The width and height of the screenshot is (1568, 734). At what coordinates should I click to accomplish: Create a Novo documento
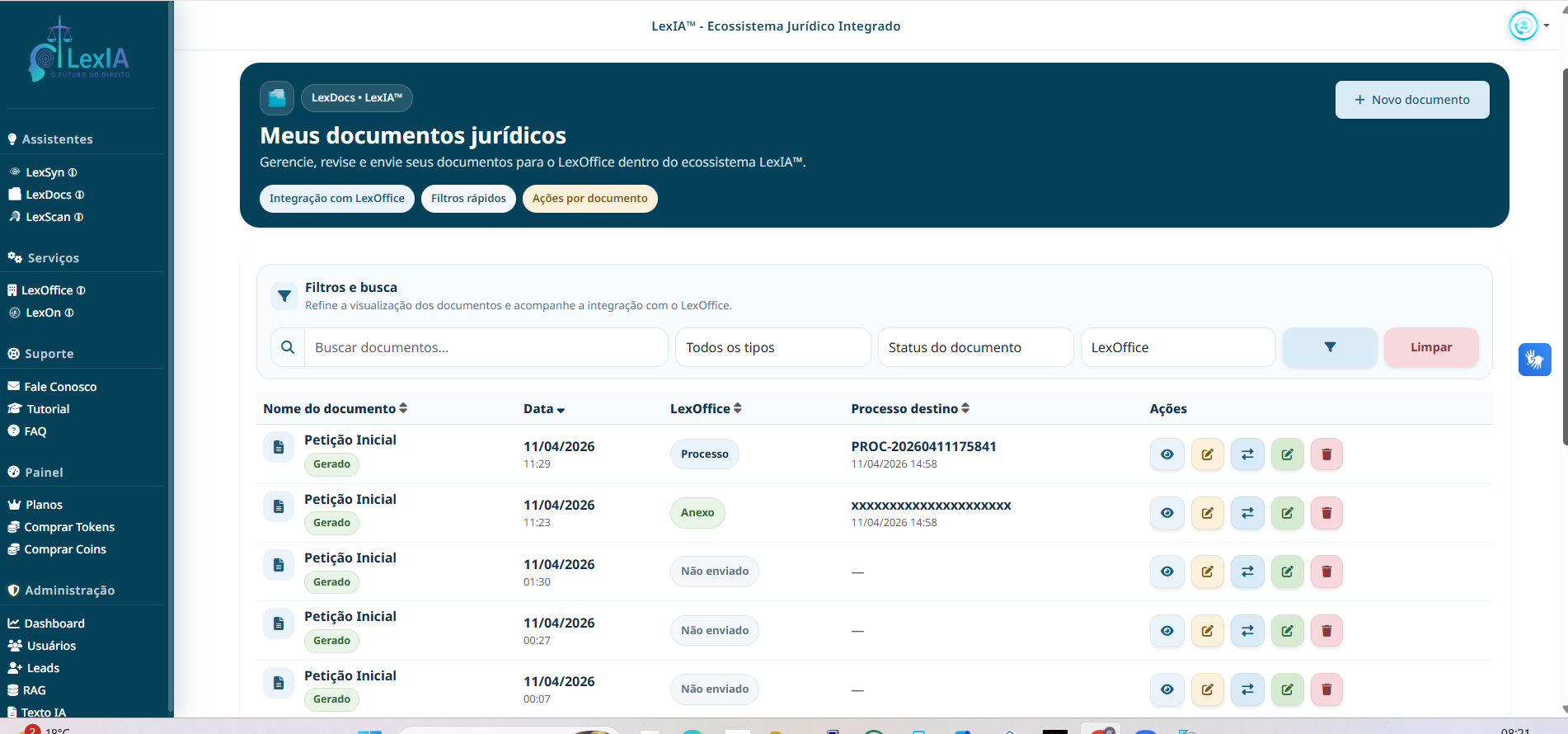(1412, 100)
